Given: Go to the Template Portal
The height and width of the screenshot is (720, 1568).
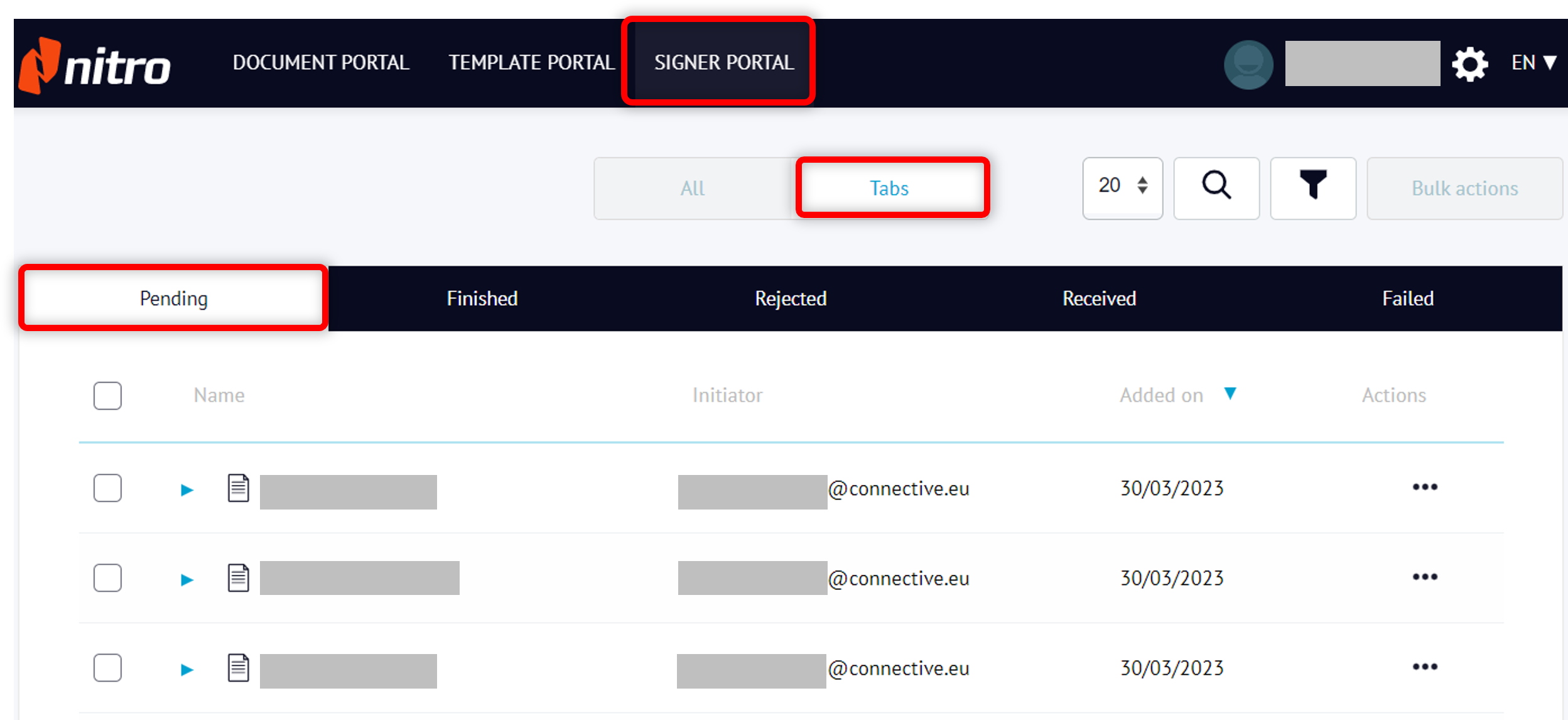Looking at the screenshot, I should coord(531,63).
